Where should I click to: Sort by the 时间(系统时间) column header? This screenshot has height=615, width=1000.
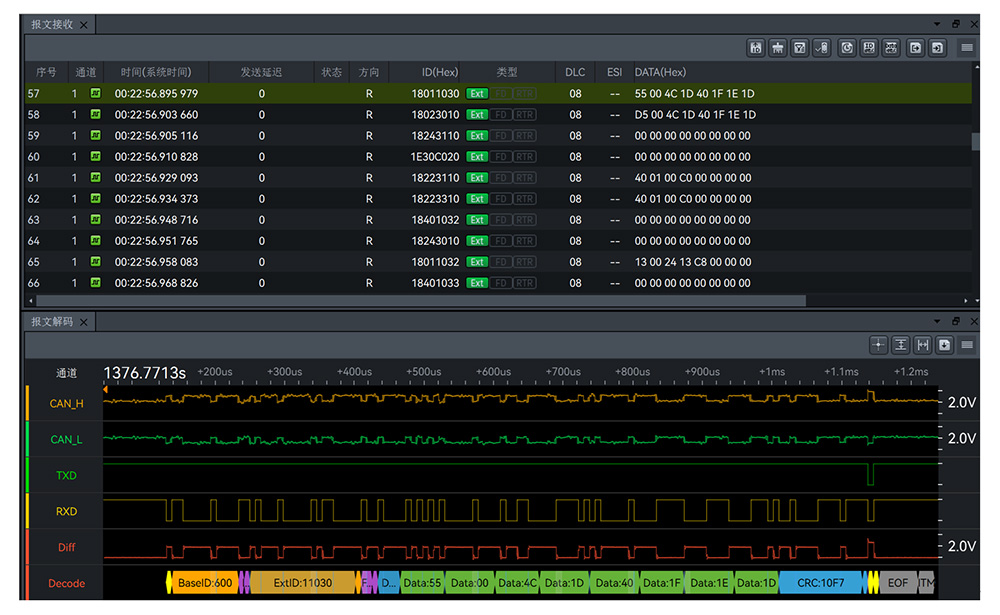click(x=156, y=72)
